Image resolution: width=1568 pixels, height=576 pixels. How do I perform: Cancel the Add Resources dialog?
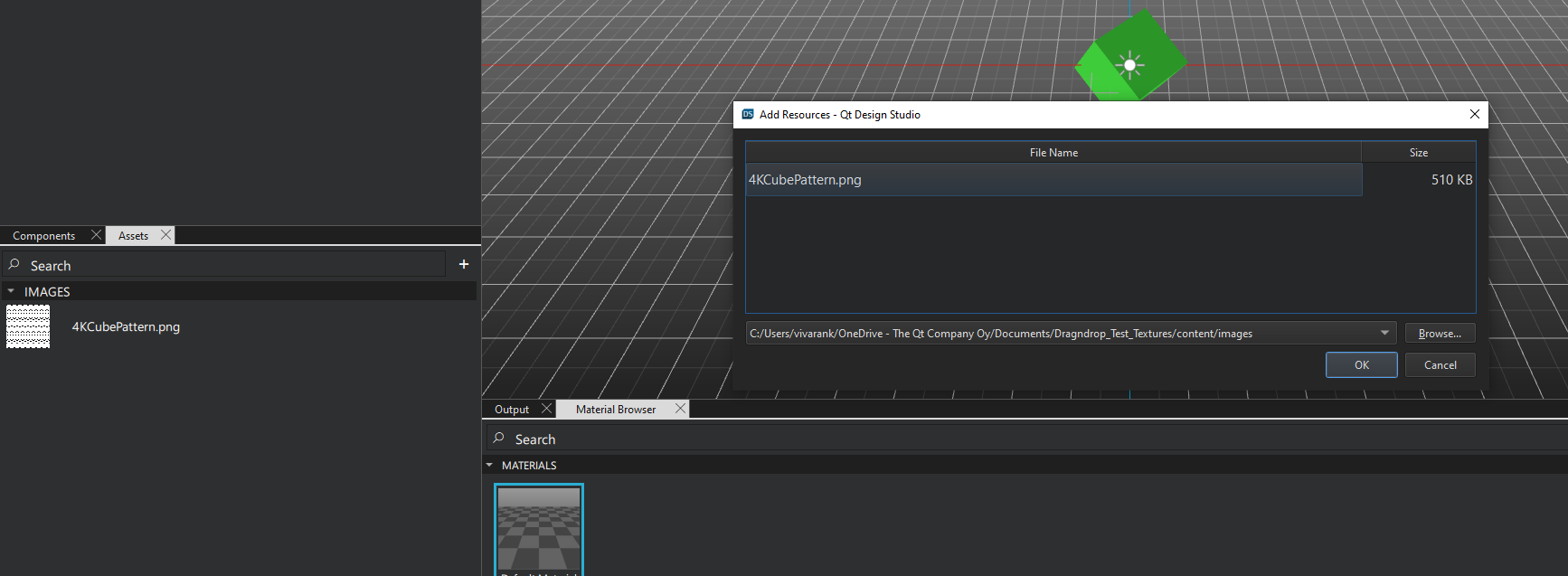pyautogui.click(x=1440, y=365)
